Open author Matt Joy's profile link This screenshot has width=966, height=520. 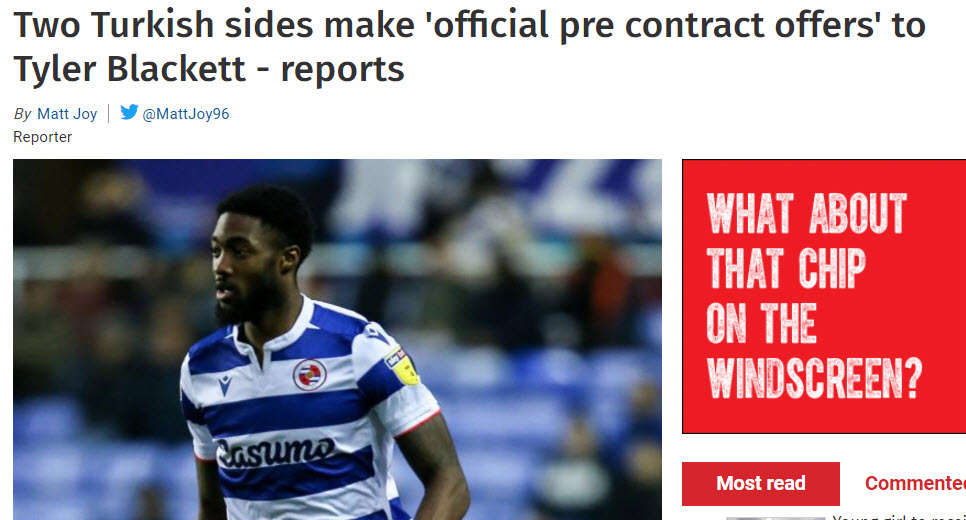(x=67, y=114)
